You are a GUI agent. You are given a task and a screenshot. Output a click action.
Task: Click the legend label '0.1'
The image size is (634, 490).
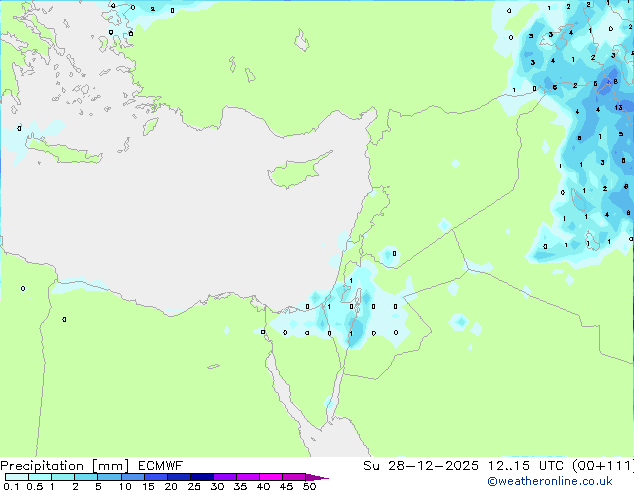11,486
